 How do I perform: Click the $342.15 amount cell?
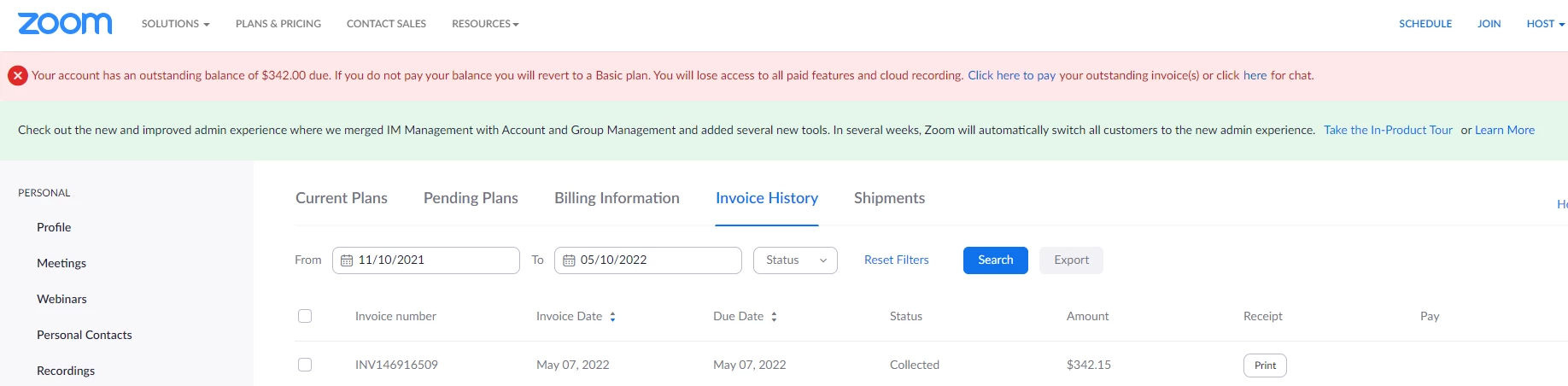pos(1089,365)
